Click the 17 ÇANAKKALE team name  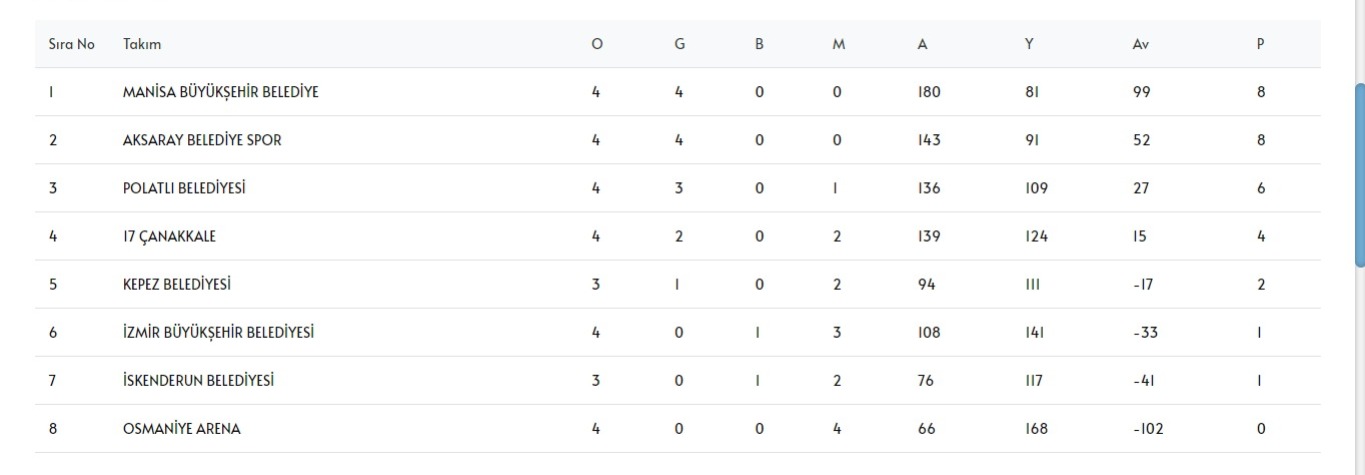pyautogui.click(x=169, y=236)
